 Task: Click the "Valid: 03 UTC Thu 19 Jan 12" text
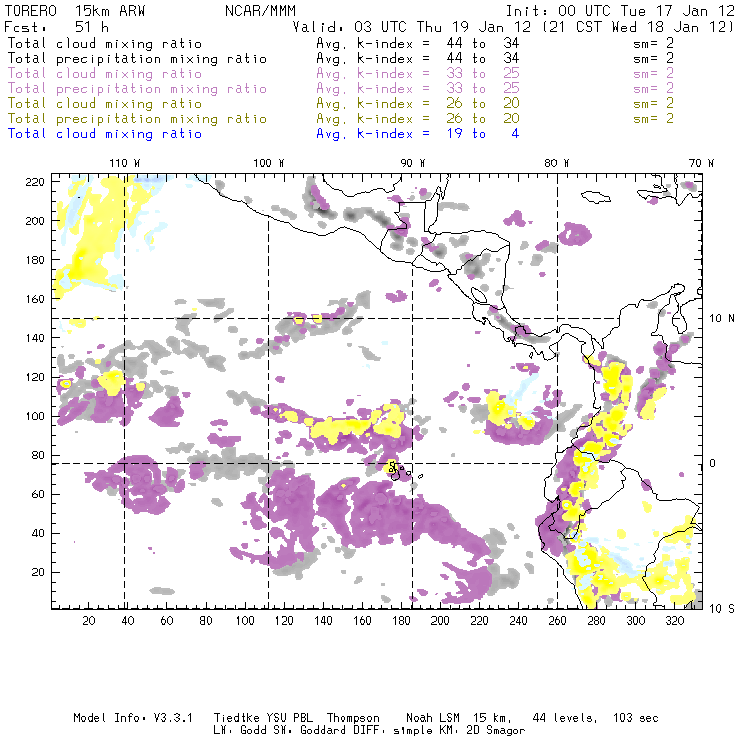click(412, 27)
